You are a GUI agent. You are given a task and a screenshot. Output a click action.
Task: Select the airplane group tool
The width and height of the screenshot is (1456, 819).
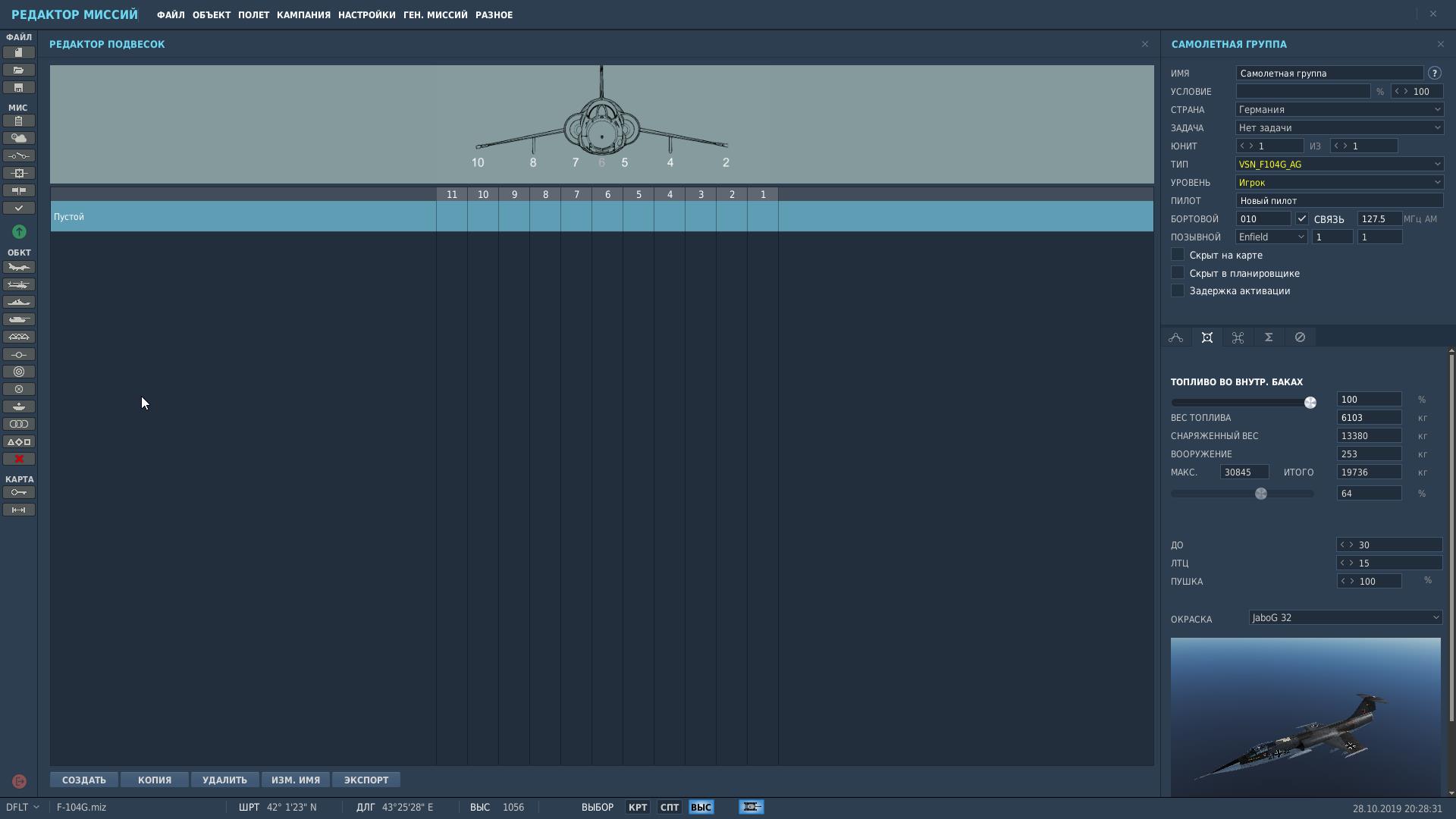point(19,267)
